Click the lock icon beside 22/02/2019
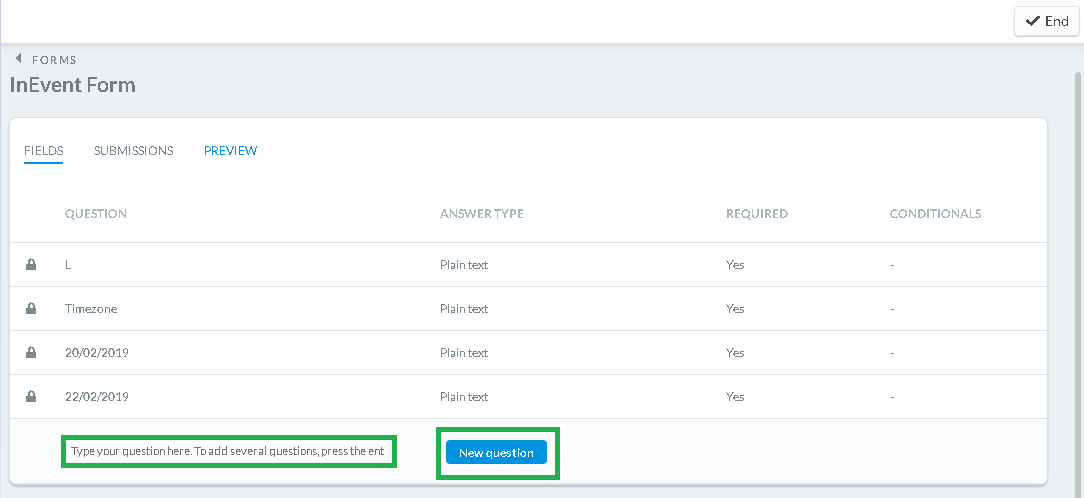Viewport: 1084px width, 498px height. 30,396
